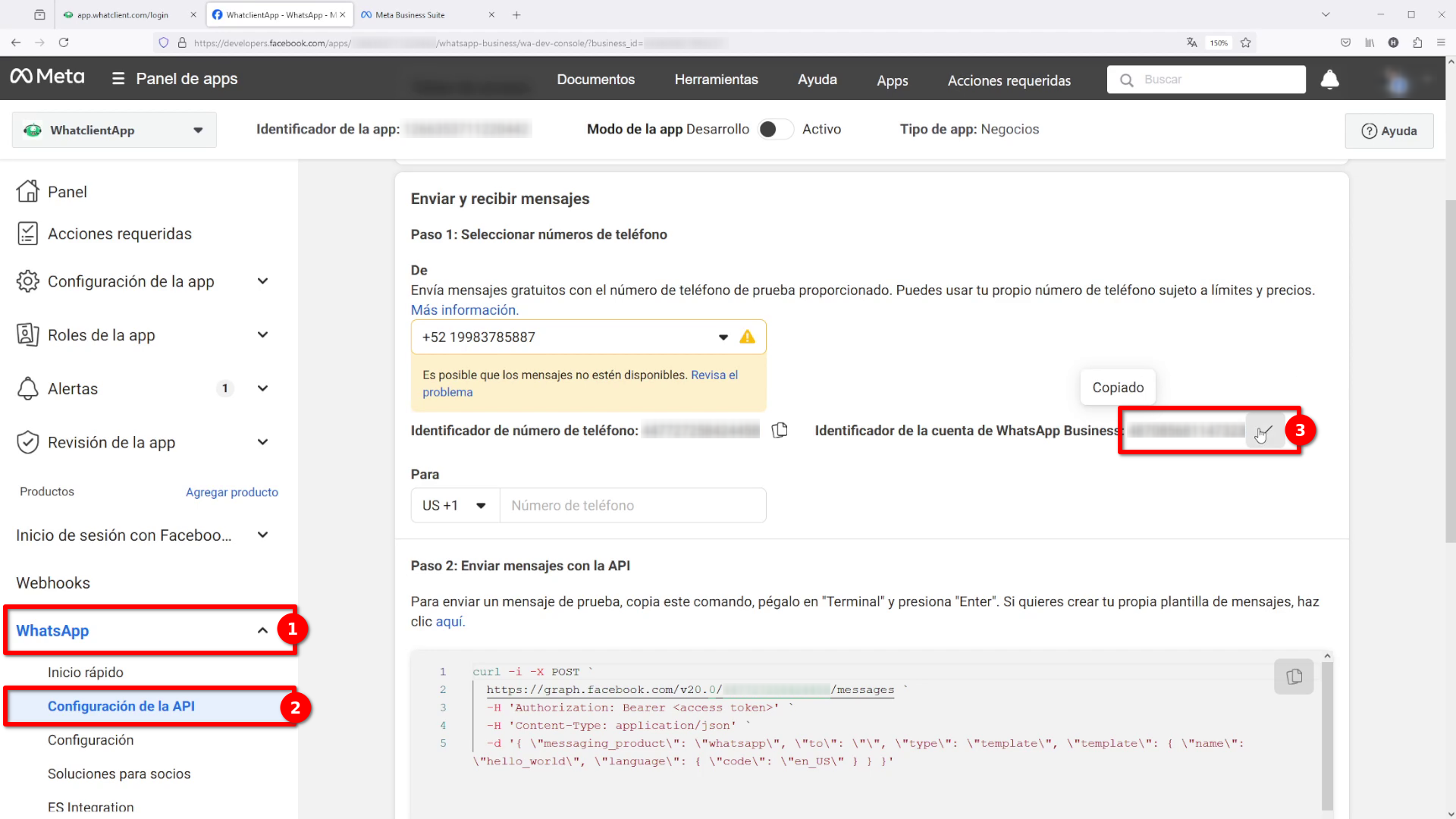Click the Meta logo
This screenshot has width=1456, height=819.
point(47,77)
